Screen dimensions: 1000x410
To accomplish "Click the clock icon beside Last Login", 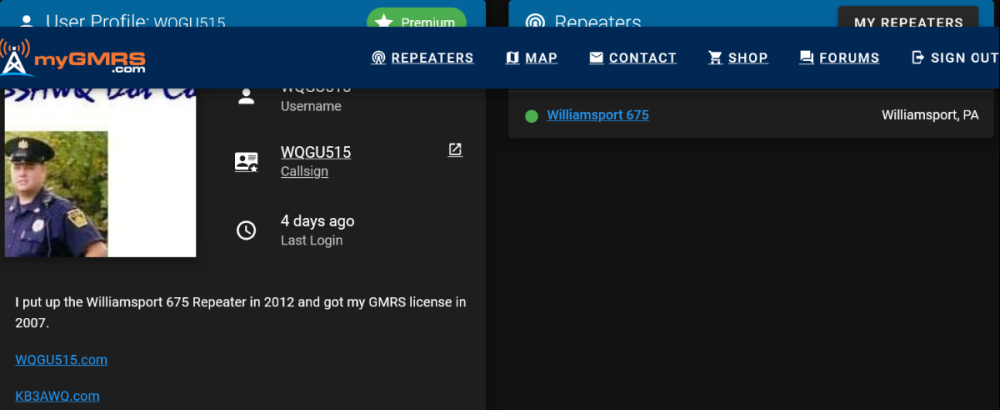I will click(x=246, y=230).
